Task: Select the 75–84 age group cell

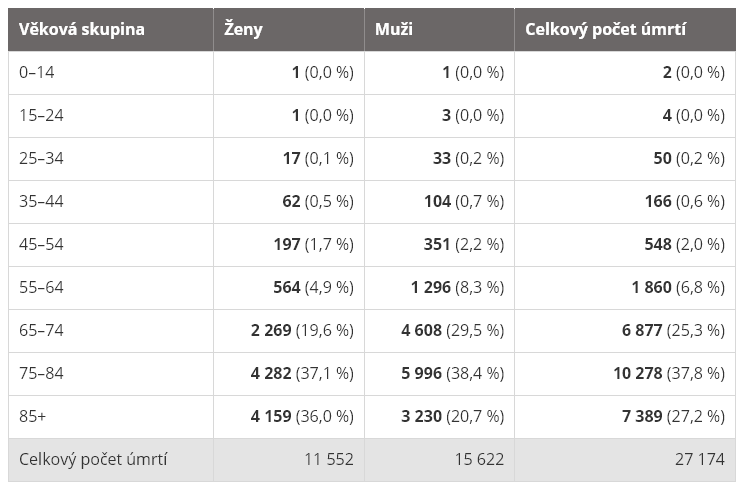Action: [42, 373]
